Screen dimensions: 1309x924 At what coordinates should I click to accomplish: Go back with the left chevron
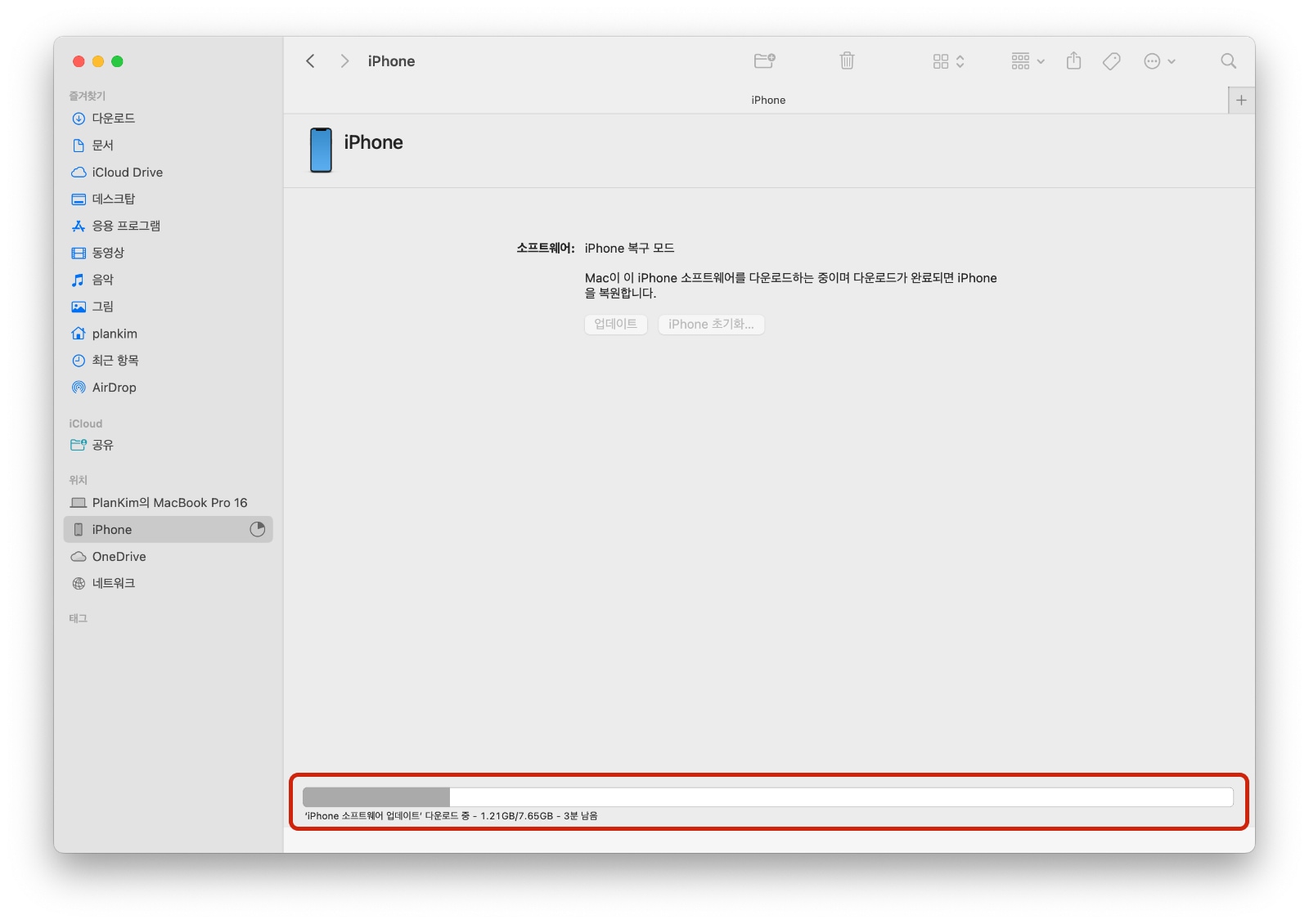click(x=310, y=61)
